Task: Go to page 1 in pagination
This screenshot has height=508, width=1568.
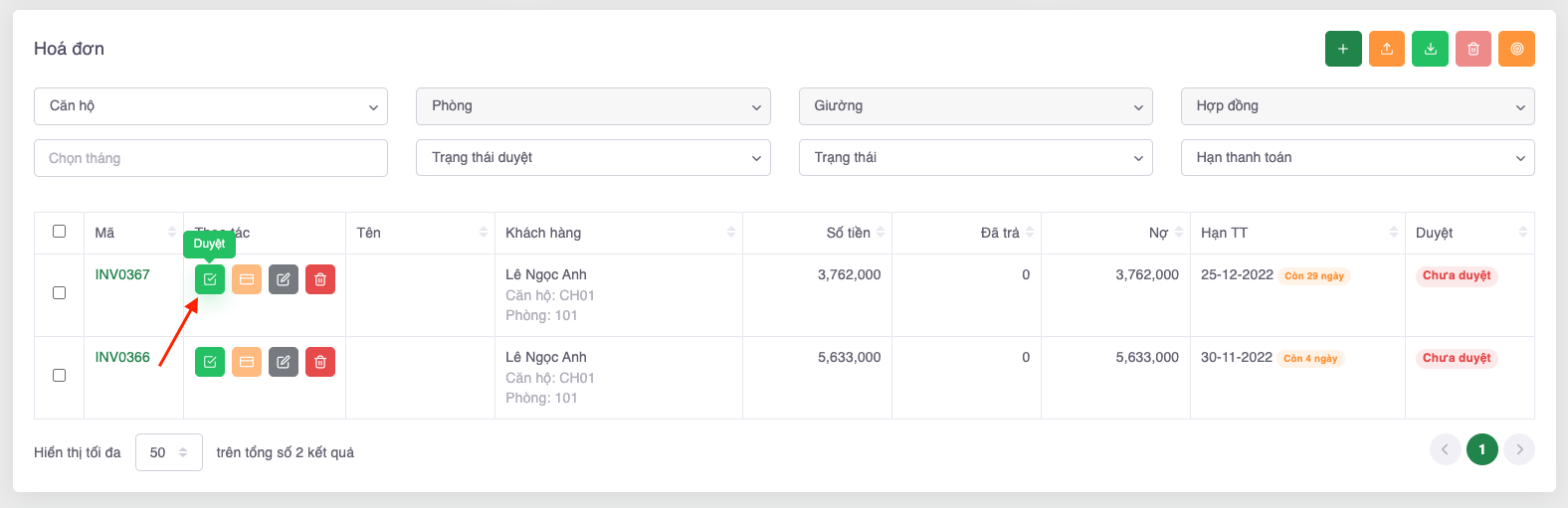Action: [1481, 449]
